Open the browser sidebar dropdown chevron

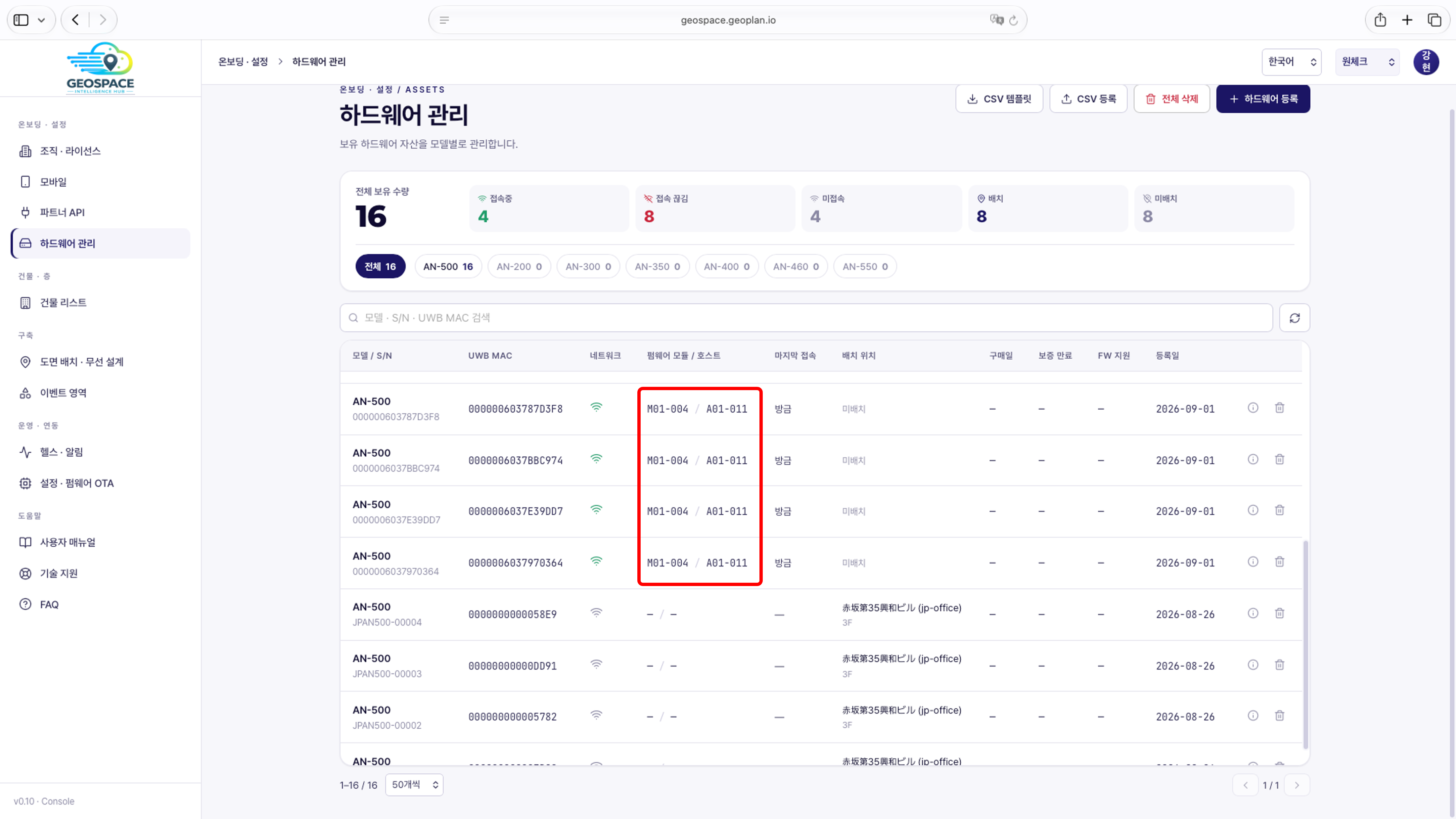coord(41,20)
